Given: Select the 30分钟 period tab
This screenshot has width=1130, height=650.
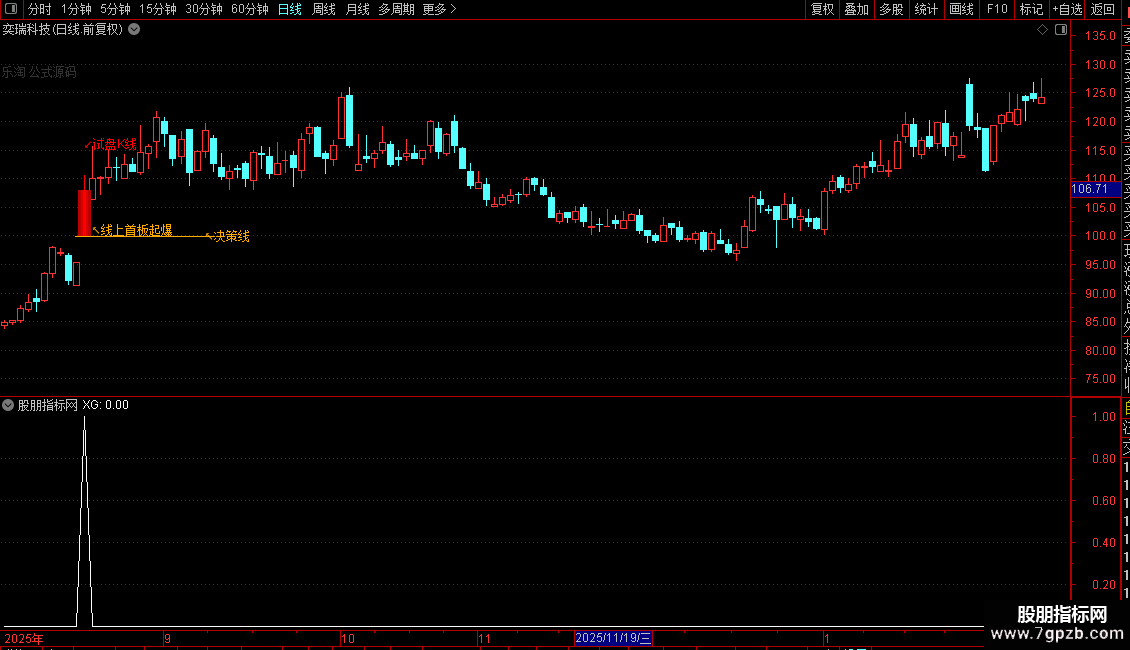Looking at the screenshot, I should tap(204, 9).
